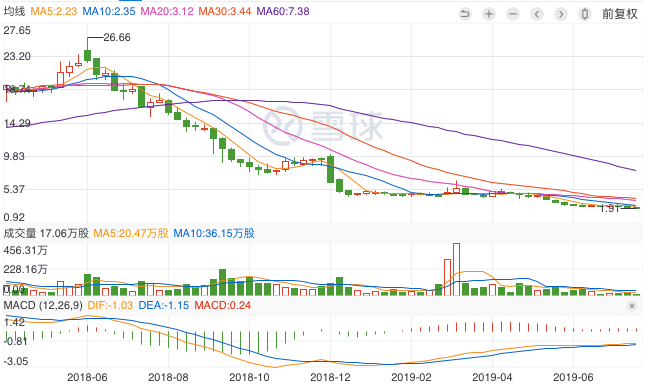Toggle the MA20 moving average label

coord(167,11)
